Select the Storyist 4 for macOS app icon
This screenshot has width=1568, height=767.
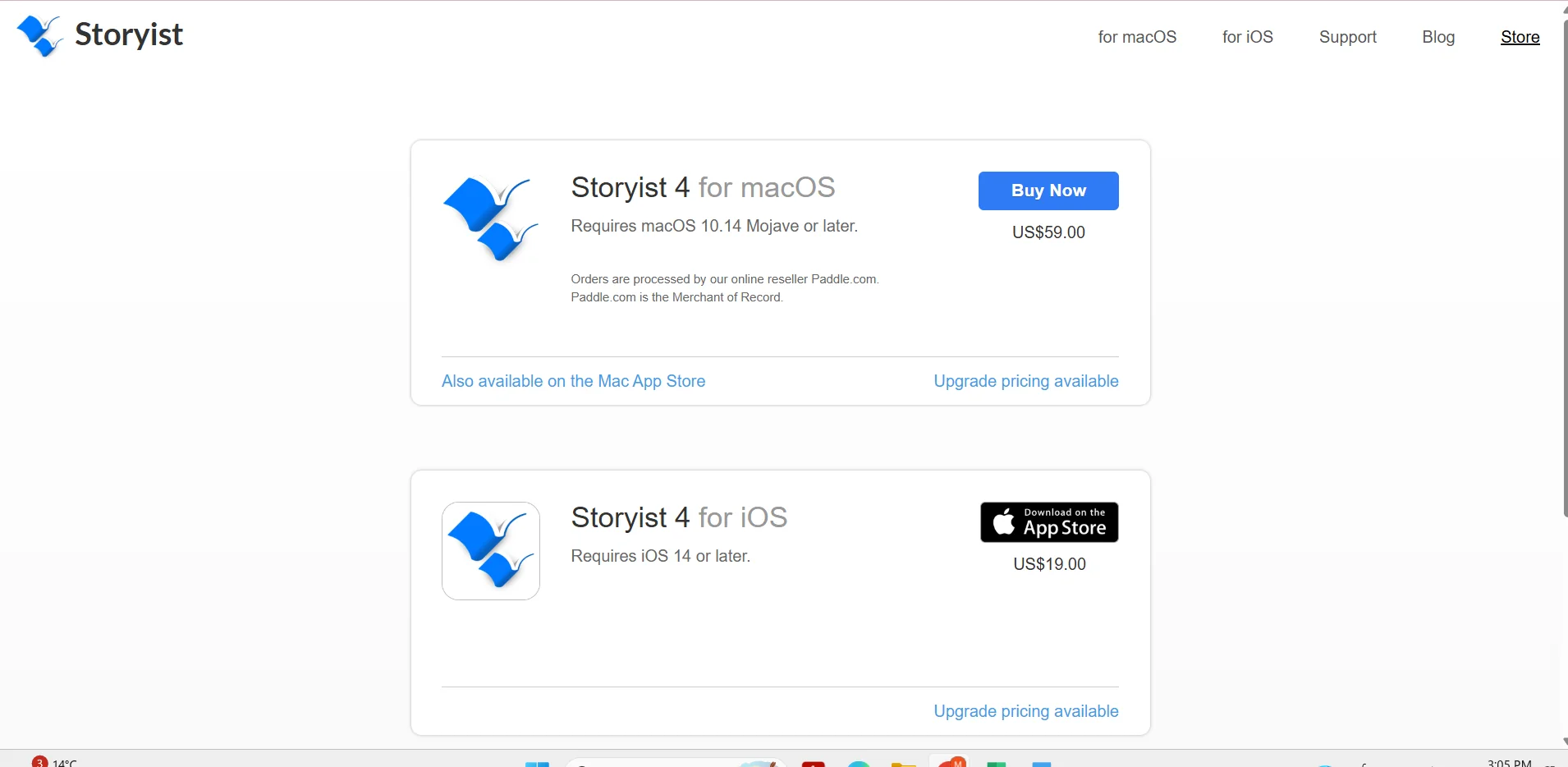coord(490,218)
